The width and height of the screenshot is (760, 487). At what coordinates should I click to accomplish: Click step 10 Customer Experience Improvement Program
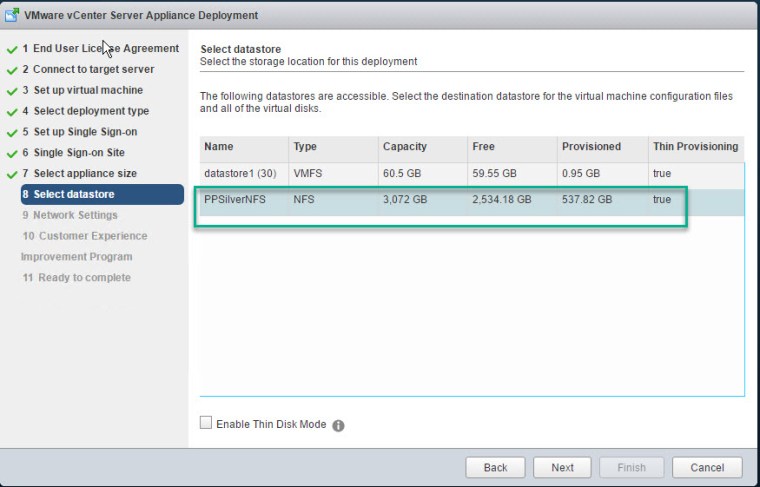click(84, 246)
